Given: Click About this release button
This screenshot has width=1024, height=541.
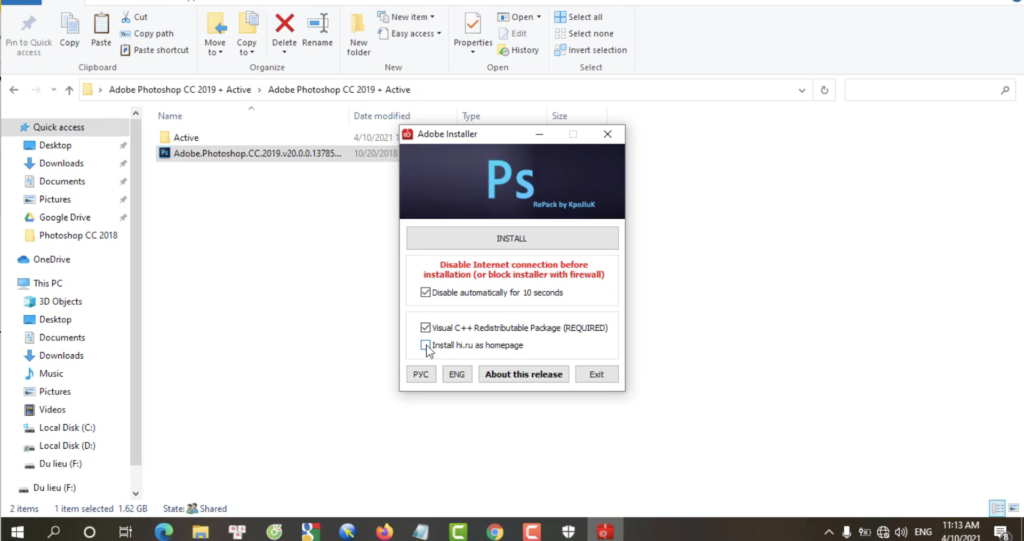Looking at the screenshot, I should click(x=523, y=374).
